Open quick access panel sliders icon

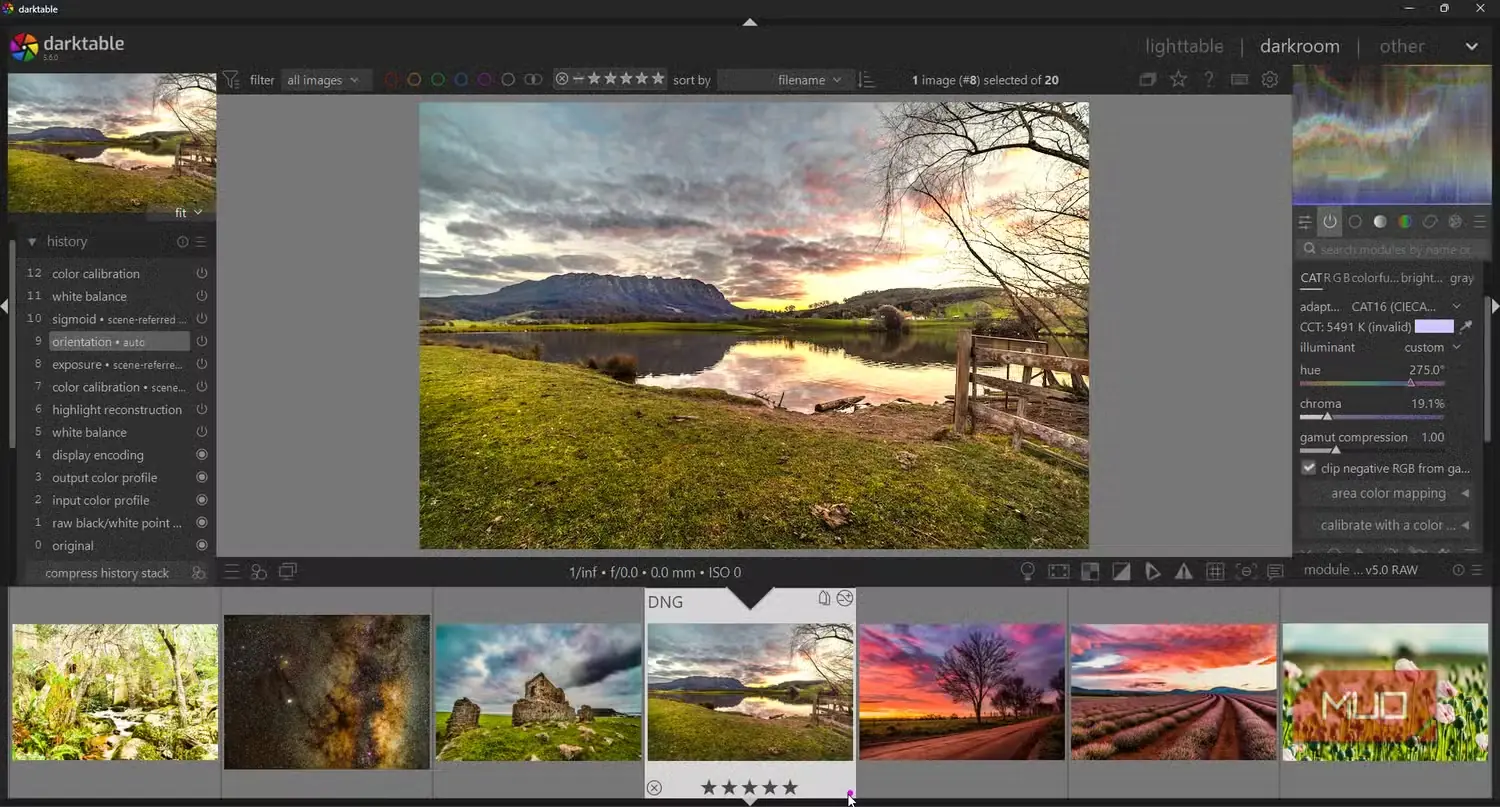pos(1305,222)
